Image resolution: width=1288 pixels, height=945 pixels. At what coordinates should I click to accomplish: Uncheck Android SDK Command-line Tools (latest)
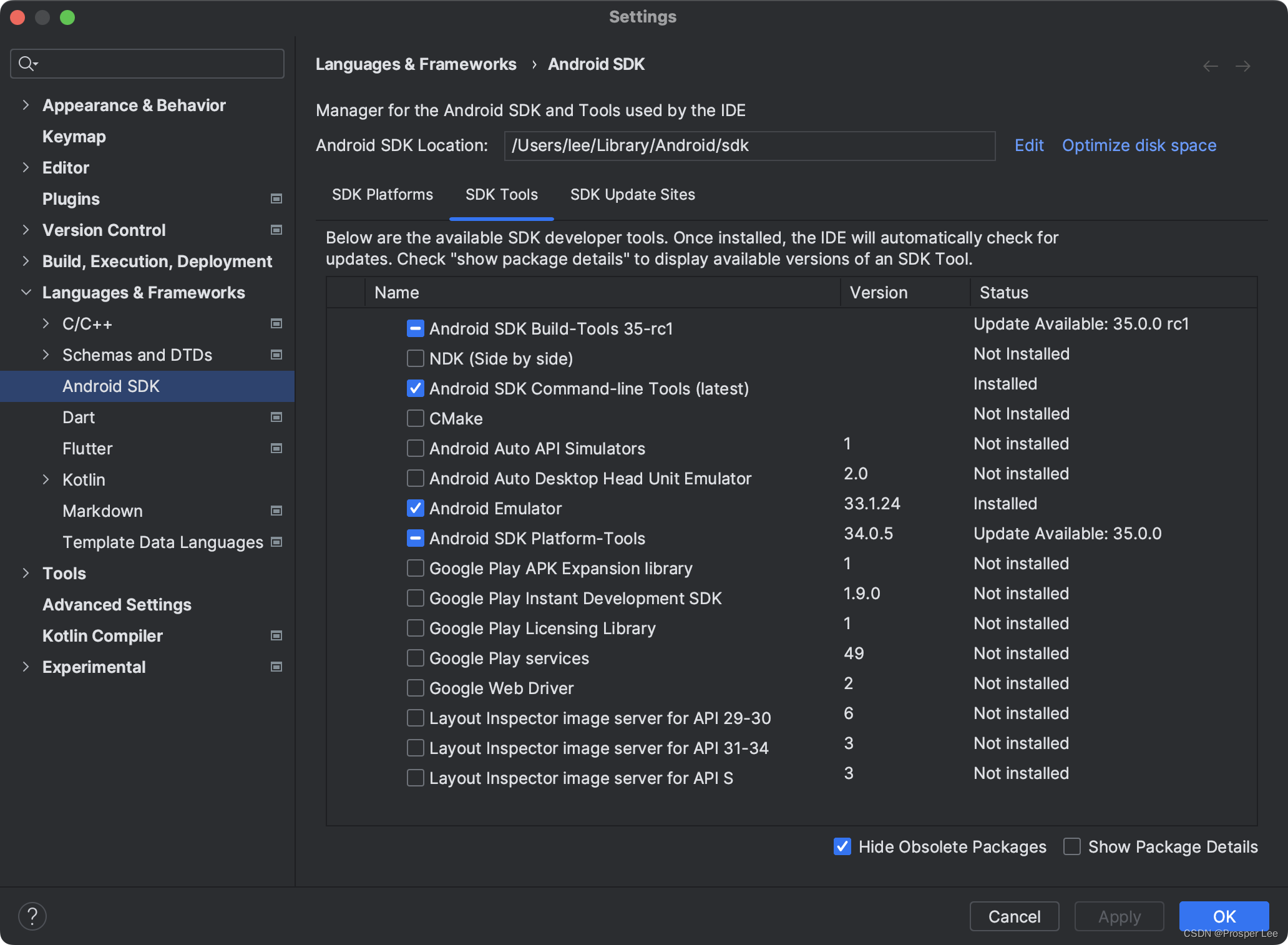[416, 388]
